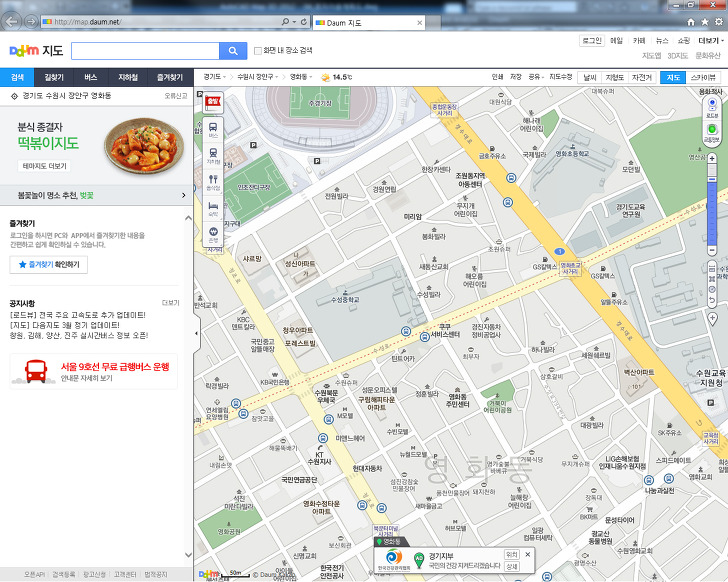Click the current location target icon

[x=14, y=96]
